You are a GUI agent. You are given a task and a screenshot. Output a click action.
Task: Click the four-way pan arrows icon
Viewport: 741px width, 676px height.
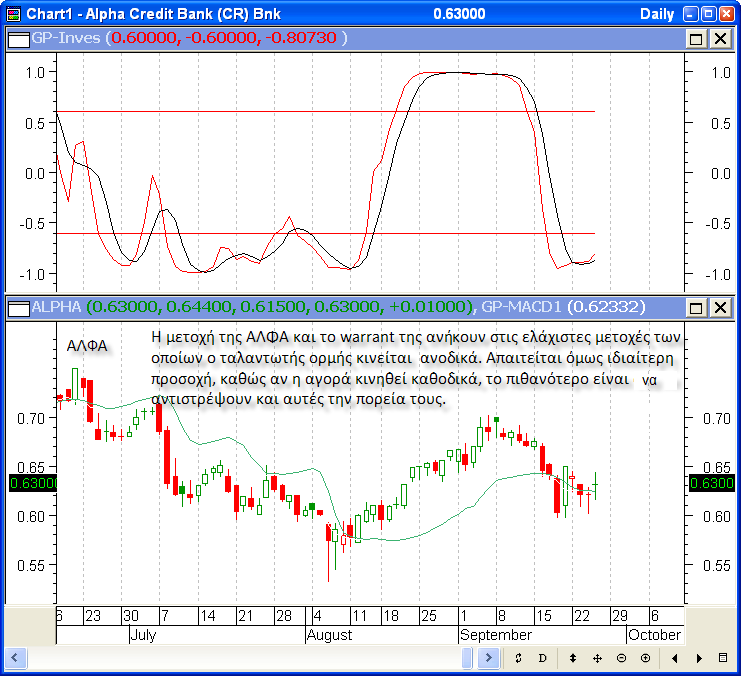597,658
